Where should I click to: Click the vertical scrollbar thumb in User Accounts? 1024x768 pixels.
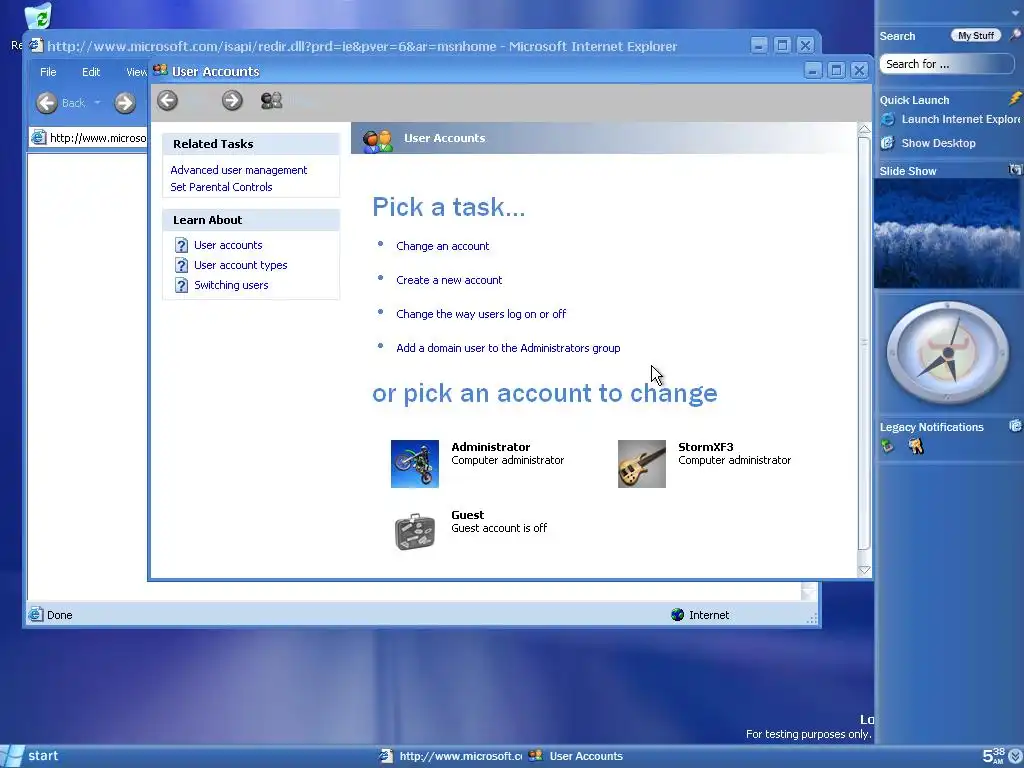[x=864, y=343]
